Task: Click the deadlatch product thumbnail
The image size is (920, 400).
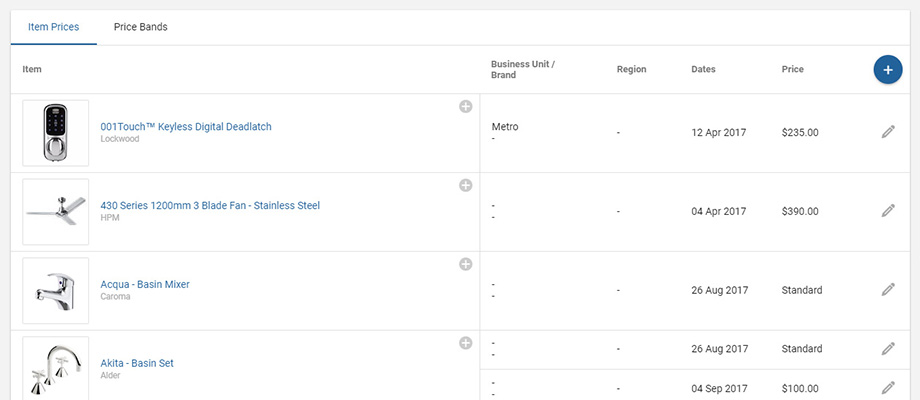Action: 56,133
